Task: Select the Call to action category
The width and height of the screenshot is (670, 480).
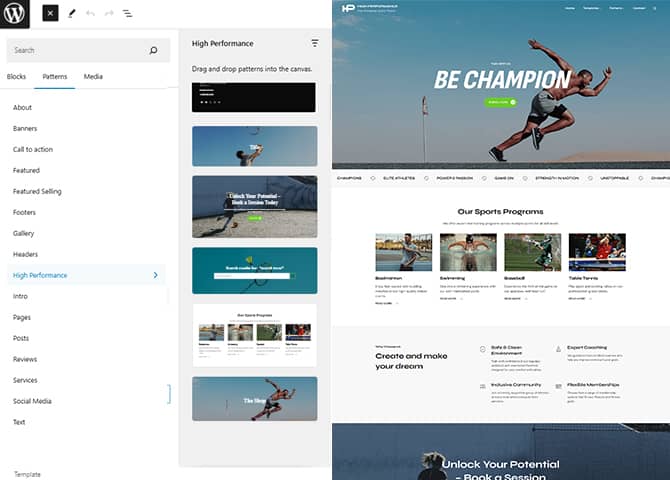Action: [33, 149]
